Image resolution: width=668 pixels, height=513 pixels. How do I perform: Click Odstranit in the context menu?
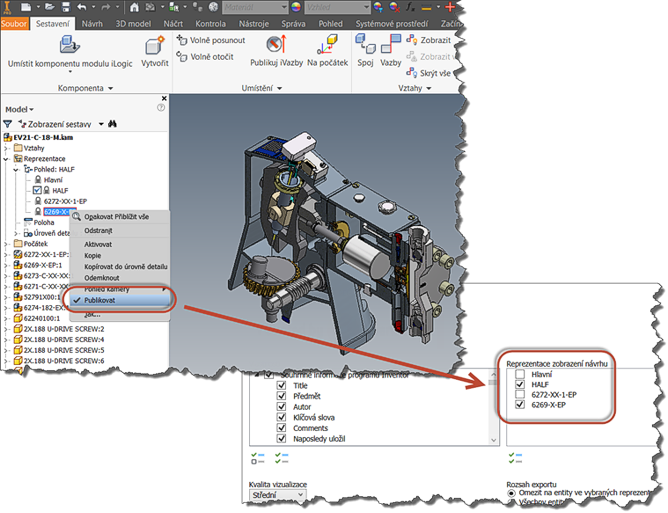(98, 230)
